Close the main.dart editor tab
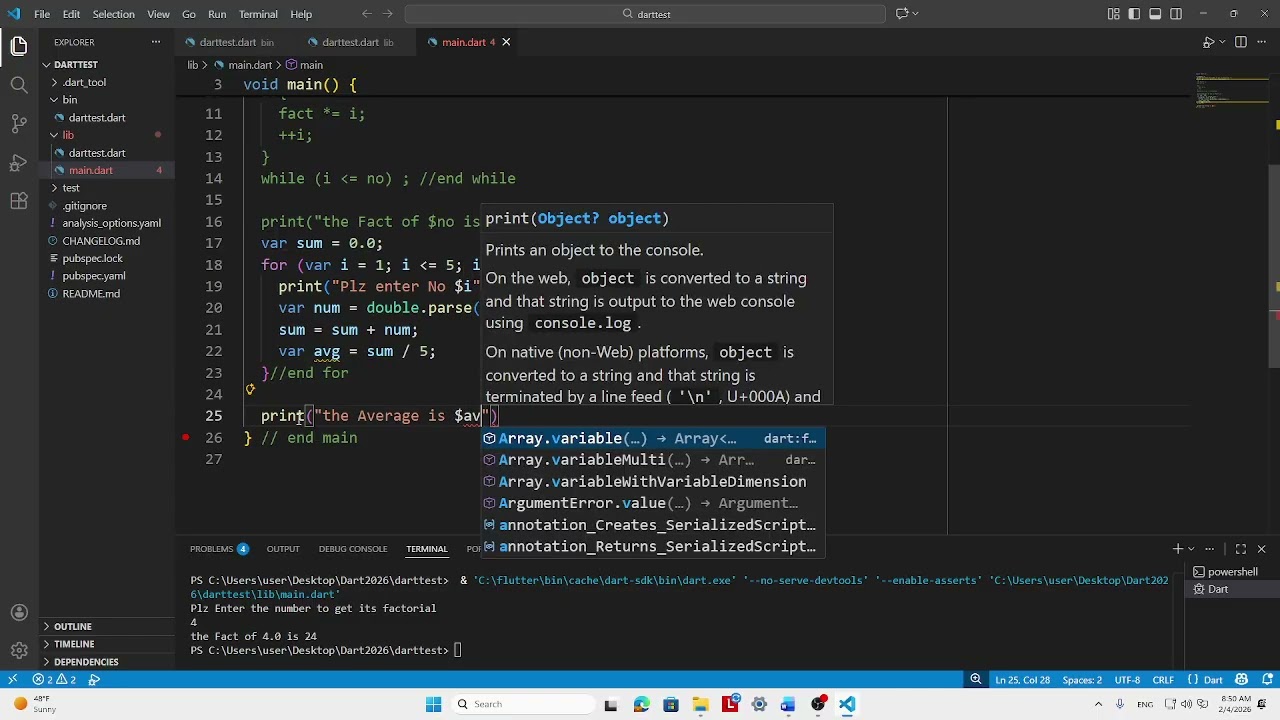 [x=506, y=42]
